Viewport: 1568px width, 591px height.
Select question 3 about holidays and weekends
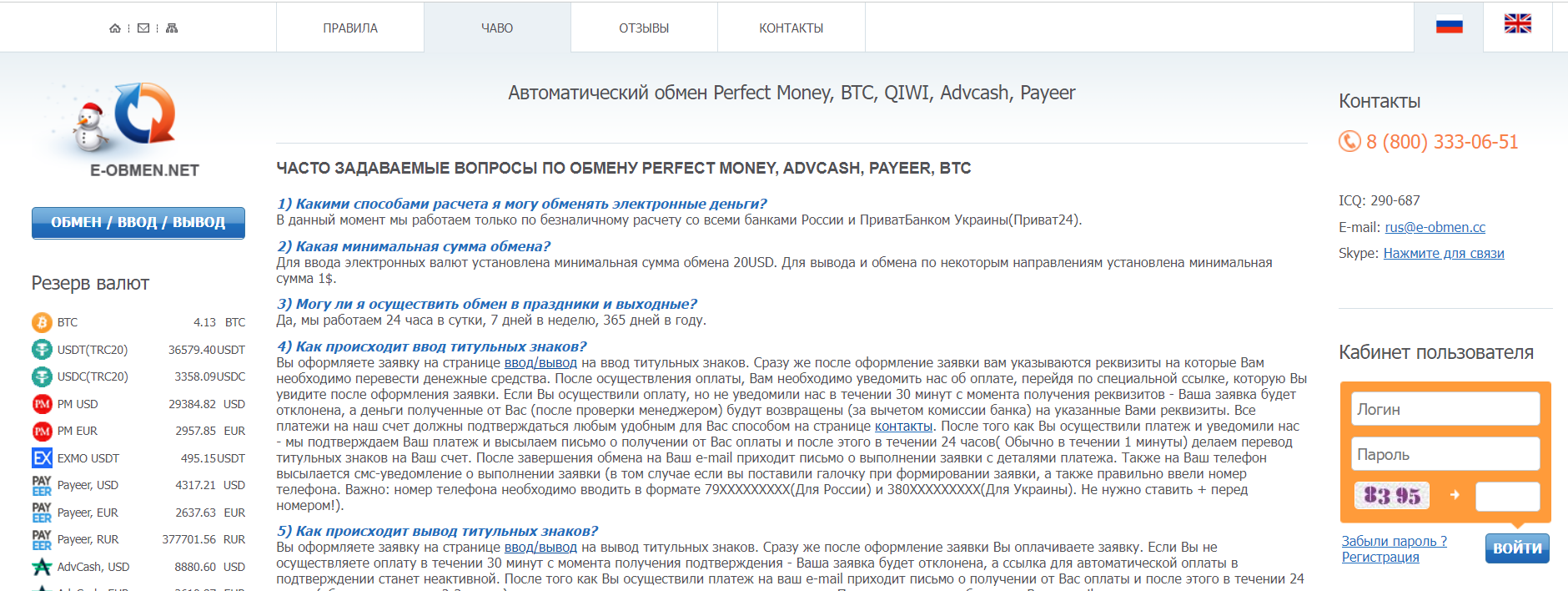coord(486,304)
